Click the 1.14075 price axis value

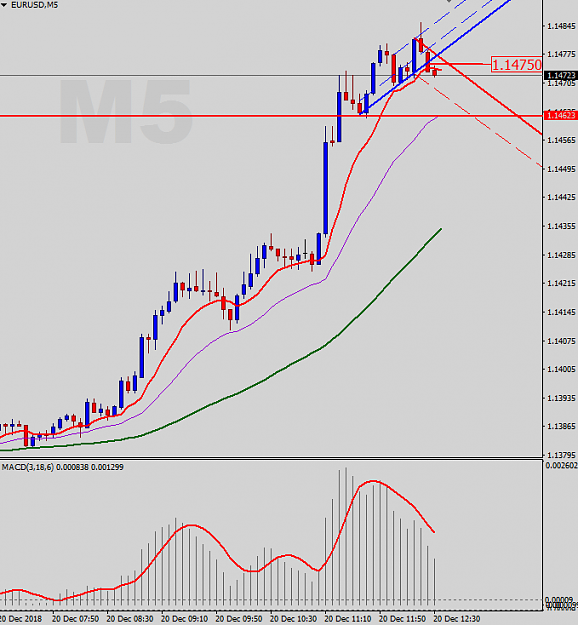562,341
